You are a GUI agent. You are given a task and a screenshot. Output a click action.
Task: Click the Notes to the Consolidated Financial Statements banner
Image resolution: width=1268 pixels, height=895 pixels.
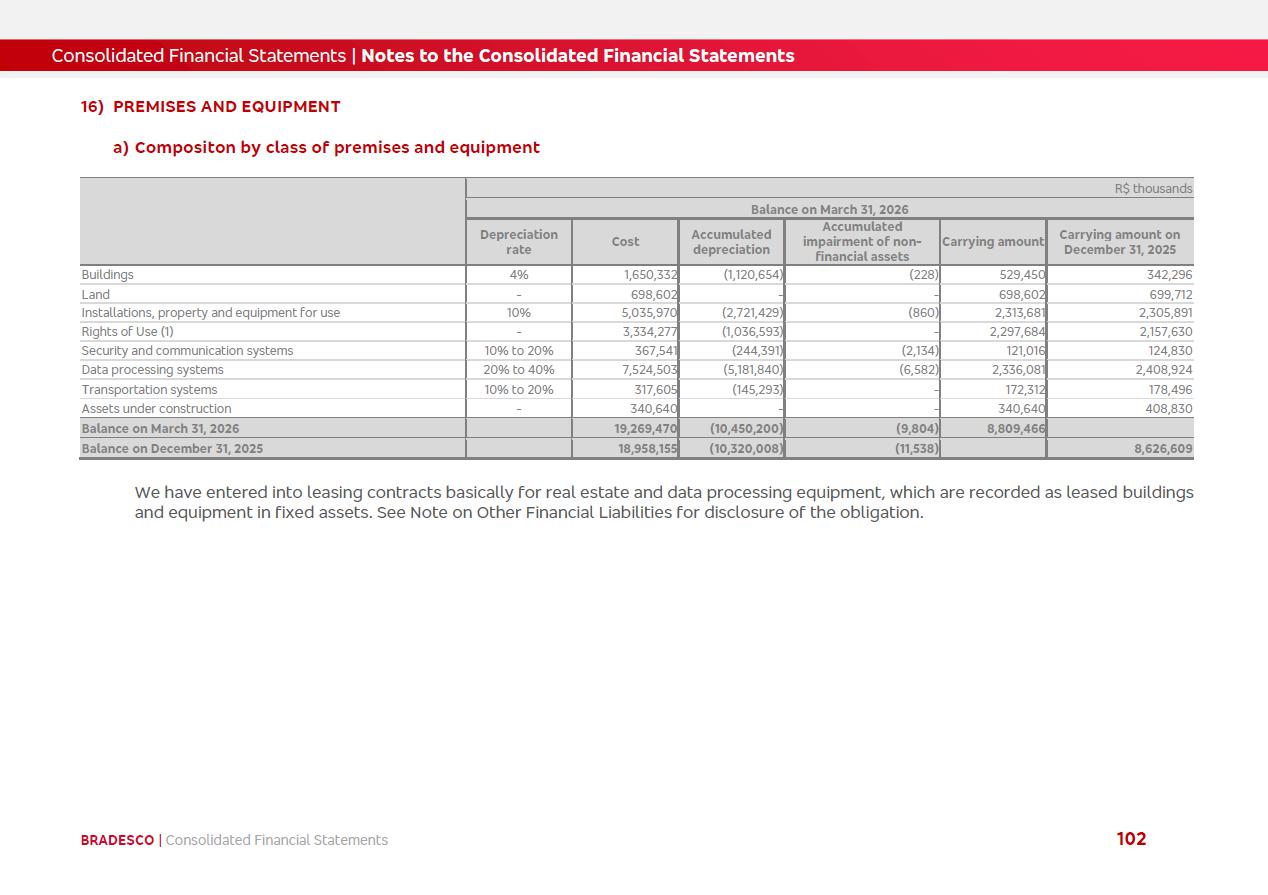[578, 56]
